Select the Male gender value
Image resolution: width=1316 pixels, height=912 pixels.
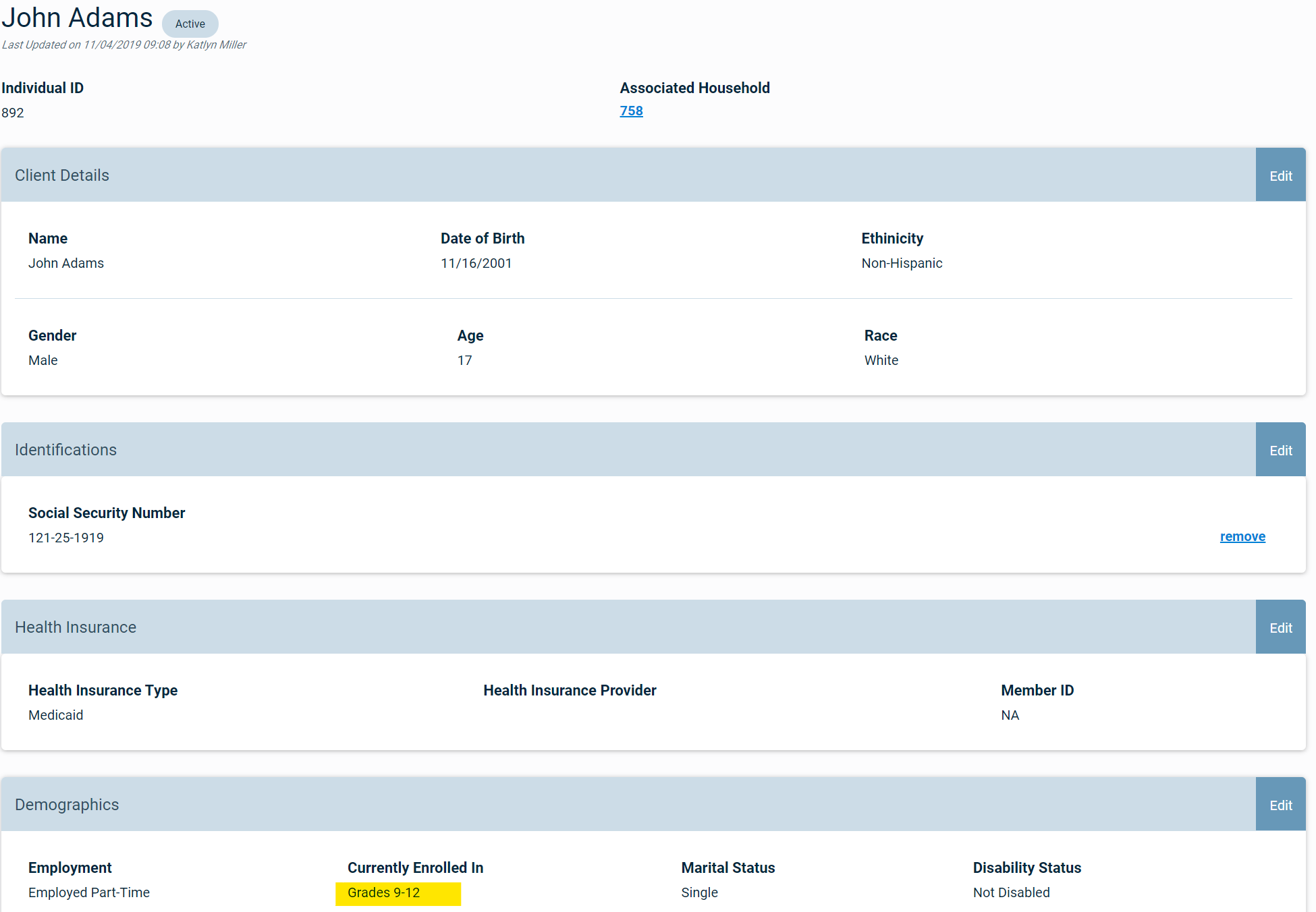(43, 360)
